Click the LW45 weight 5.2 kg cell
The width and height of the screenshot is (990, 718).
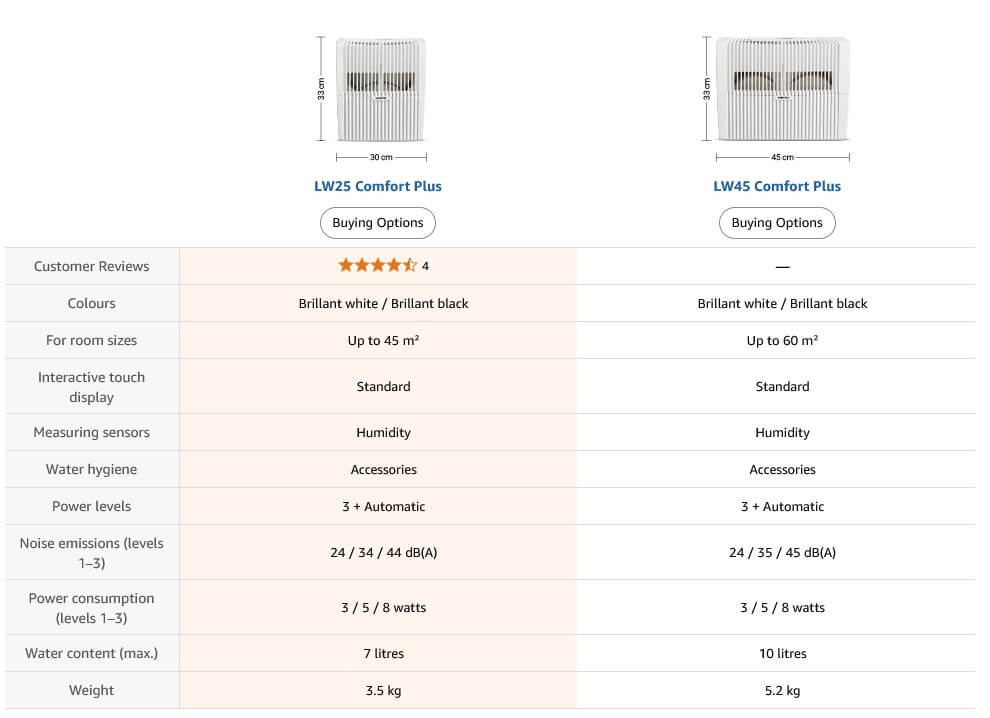pyautogui.click(x=782, y=690)
